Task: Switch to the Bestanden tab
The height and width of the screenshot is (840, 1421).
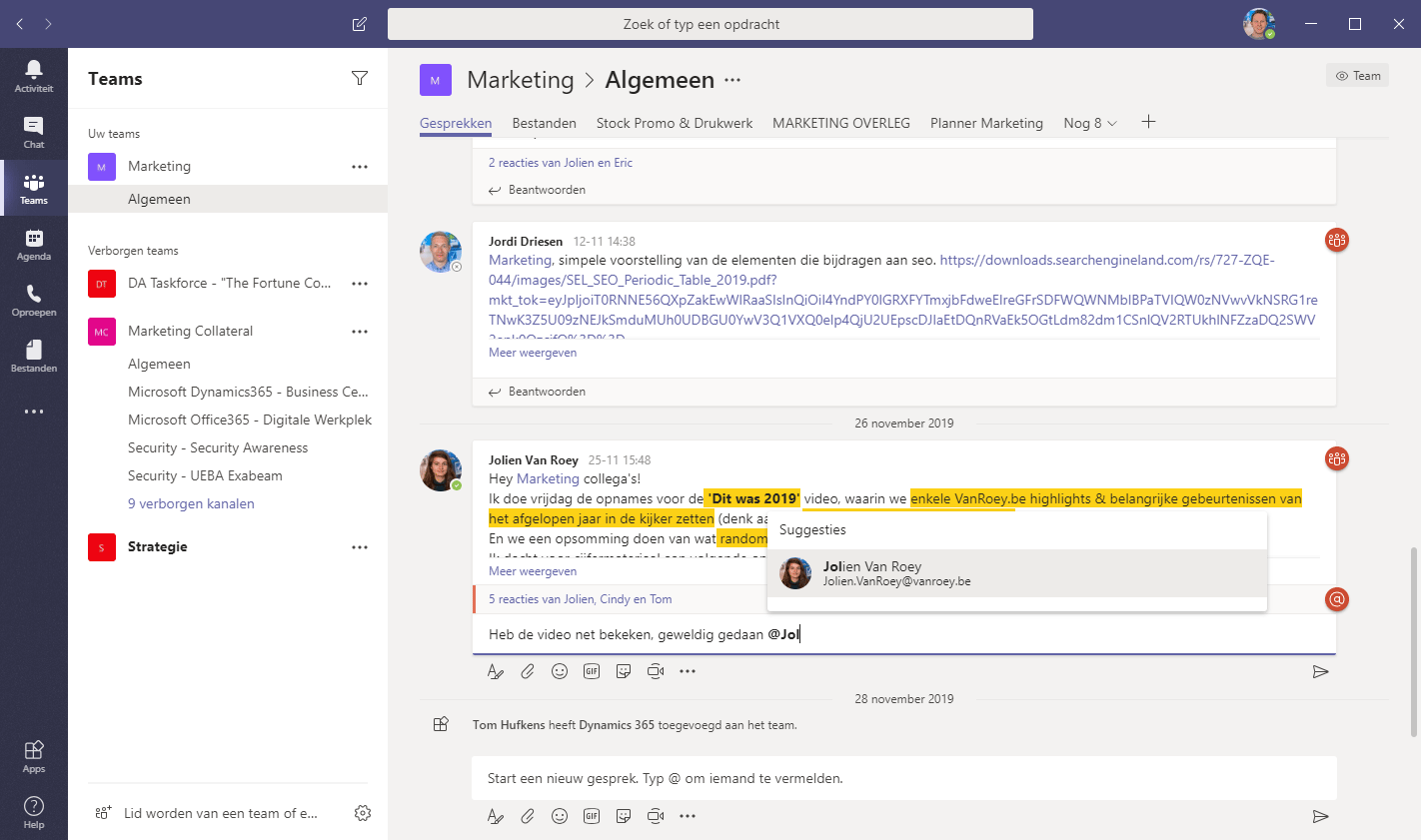Action: (x=544, y=123)
